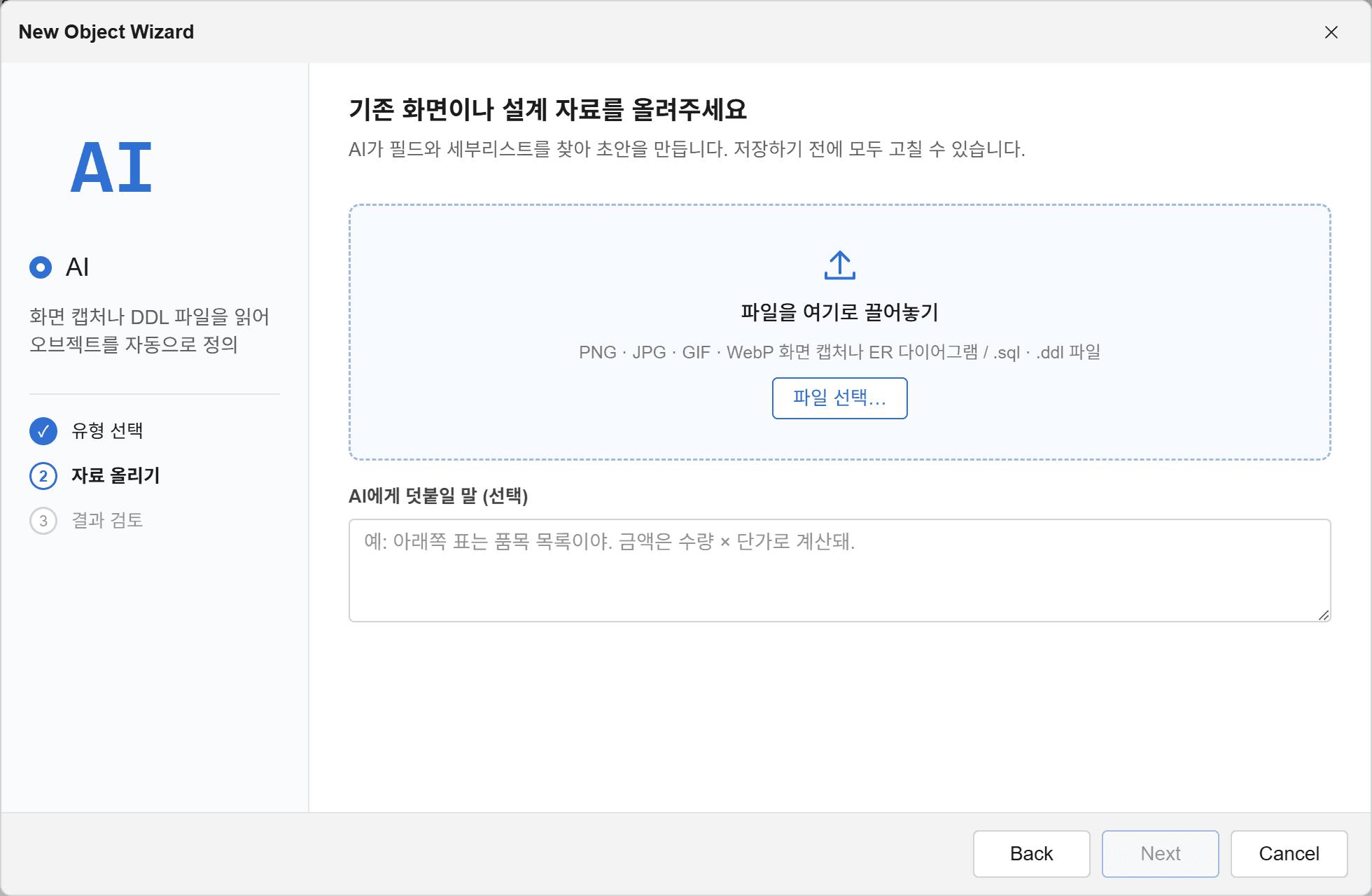1372x896 pixels.
Task: Click the description starting with 화면 캡처나 DDL
Action: point(149,330)
